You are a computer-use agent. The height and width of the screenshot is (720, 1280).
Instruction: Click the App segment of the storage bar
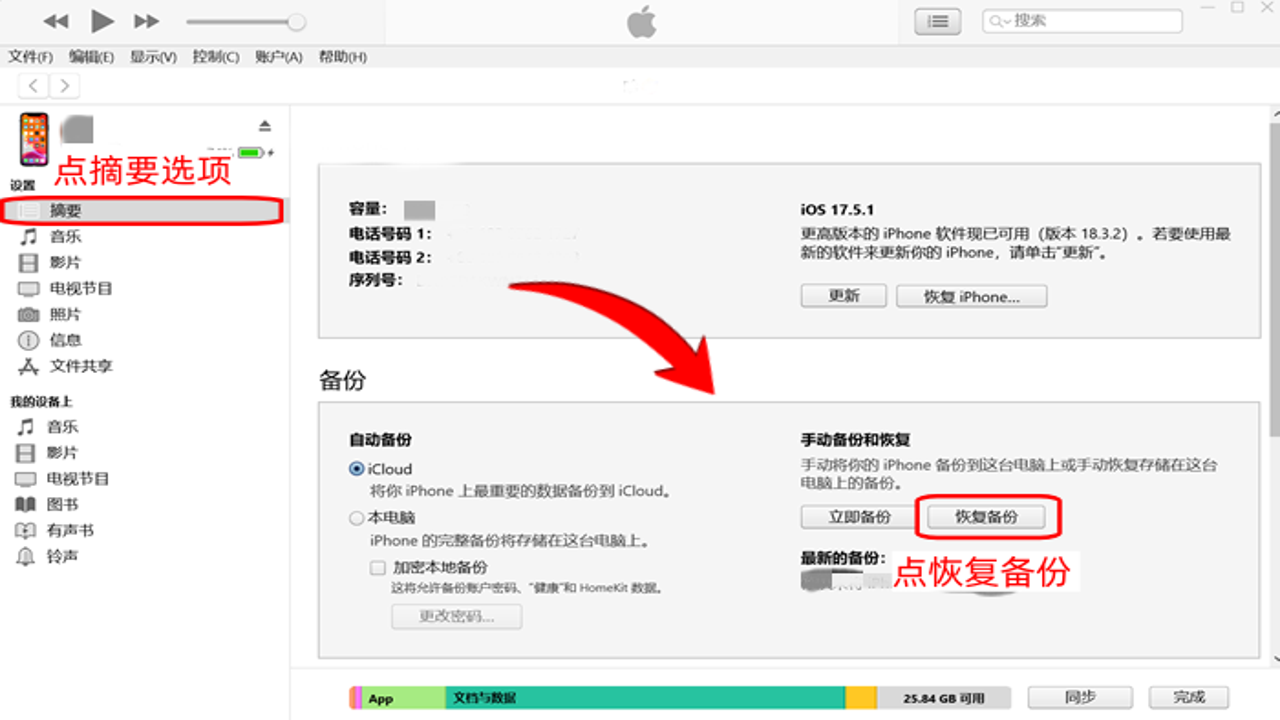tap(403, 698)
